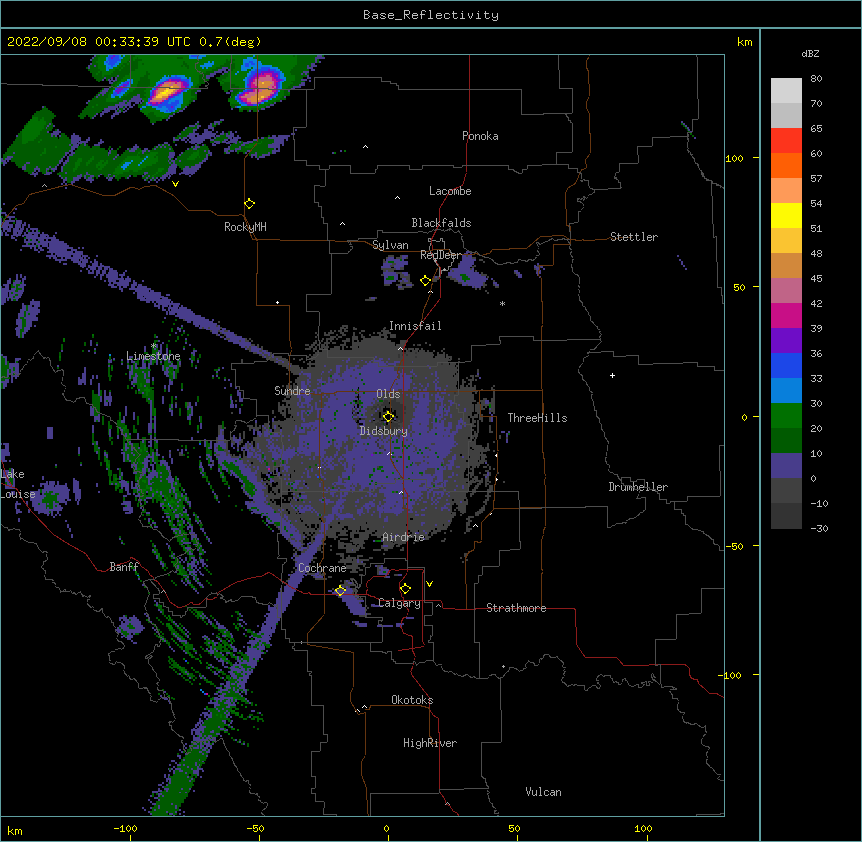Viewport: 862px width, 842px height.
Task: Click the -50 tick label on right axis
Action: 734,546
